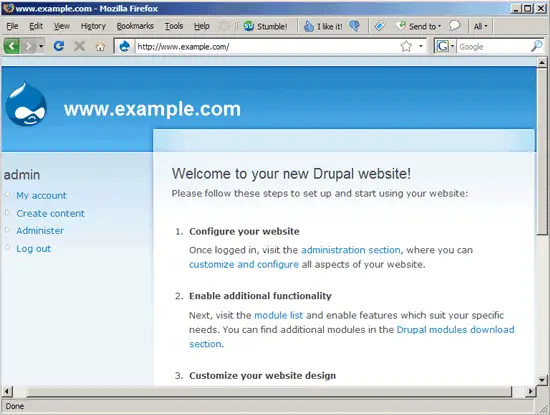550x415 pixels.
Task: Open the Tools menu
Action: pyautogui.click(x=174, y=26)
